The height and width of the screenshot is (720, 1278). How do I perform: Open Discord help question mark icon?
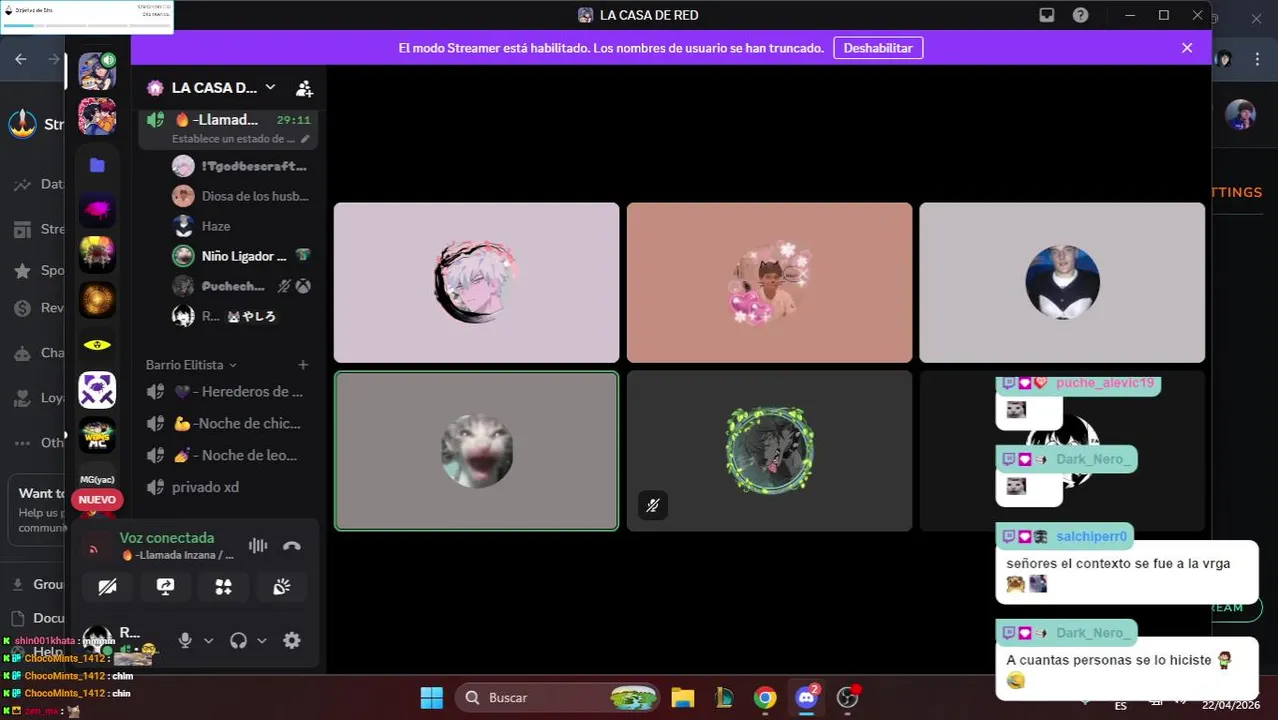[x=1080, y=15]
